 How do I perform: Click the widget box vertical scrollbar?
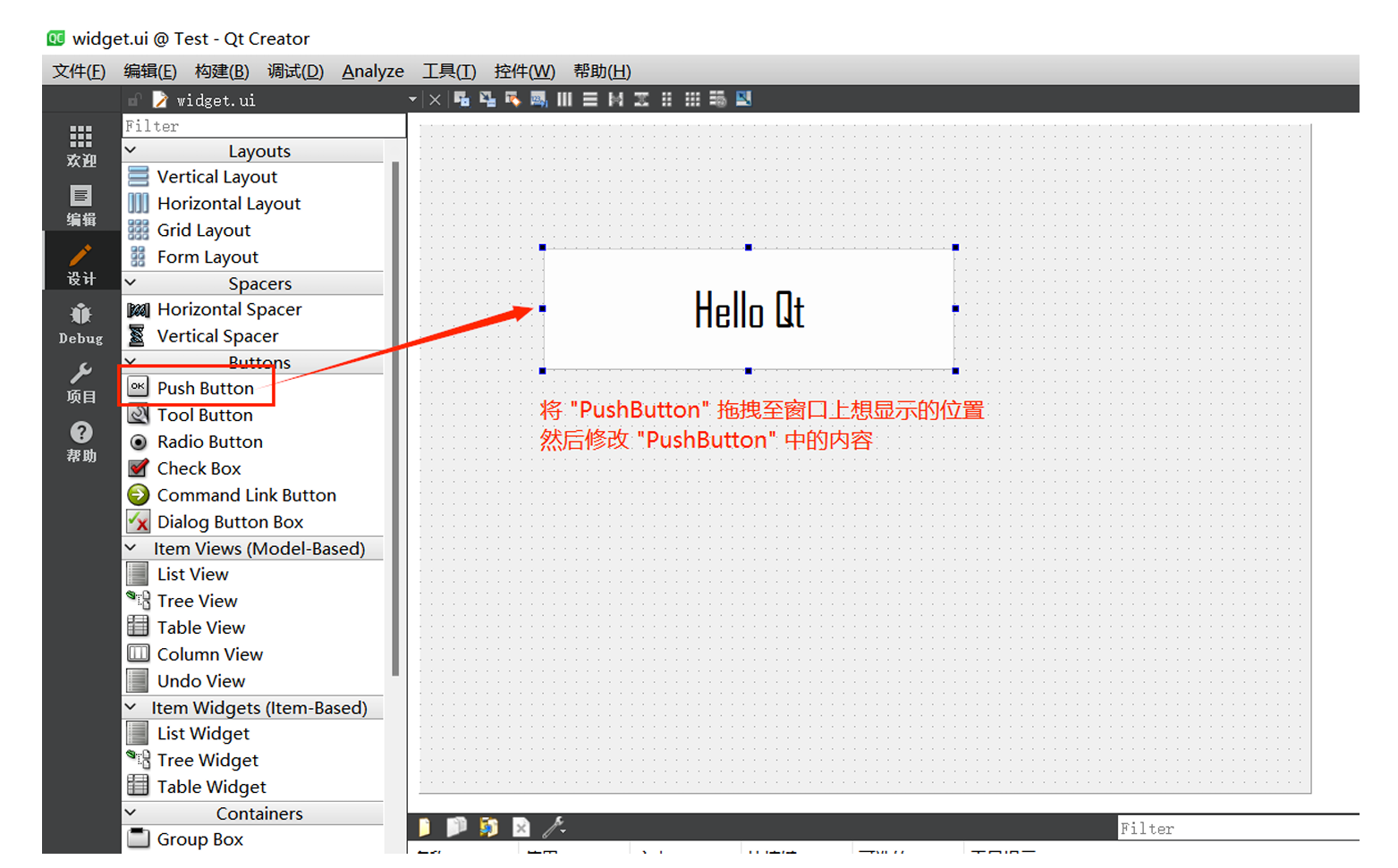point(395,418)
